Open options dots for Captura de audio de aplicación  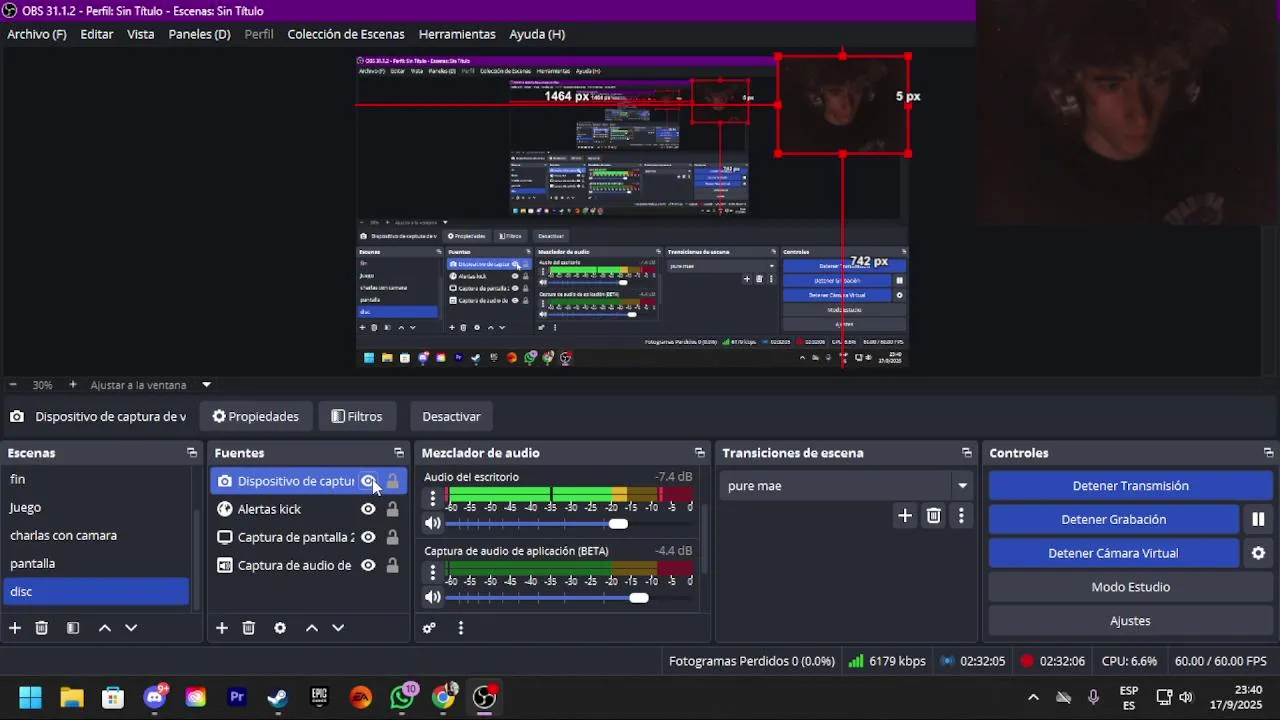coord(433,571)
